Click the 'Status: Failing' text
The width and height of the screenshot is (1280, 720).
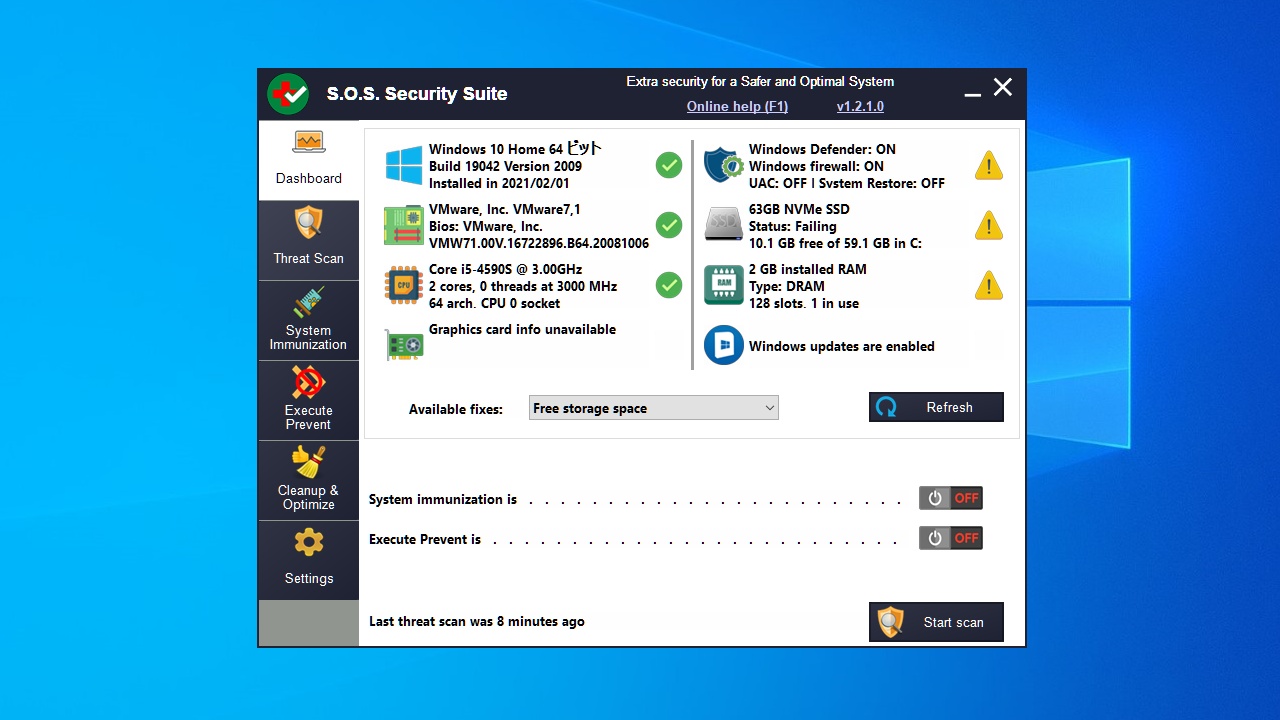[793, 226]
